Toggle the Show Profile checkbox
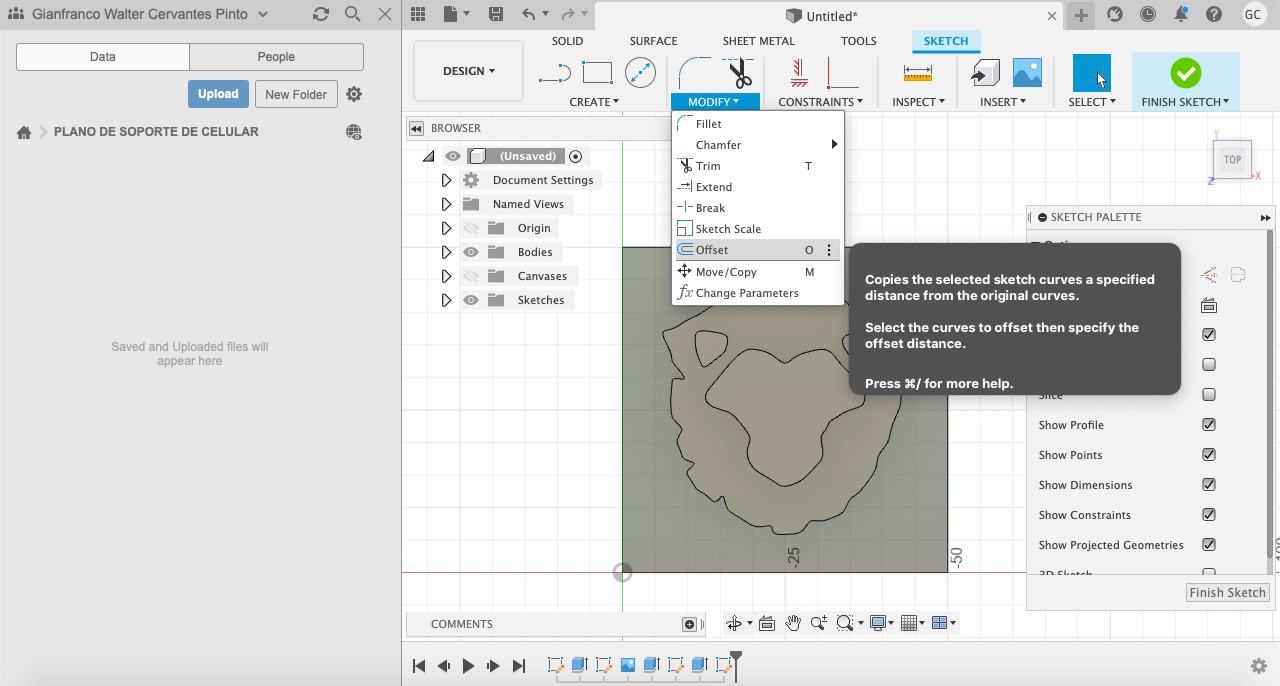This screenshot has height=686, width=1280. [x=1209, y=425]
